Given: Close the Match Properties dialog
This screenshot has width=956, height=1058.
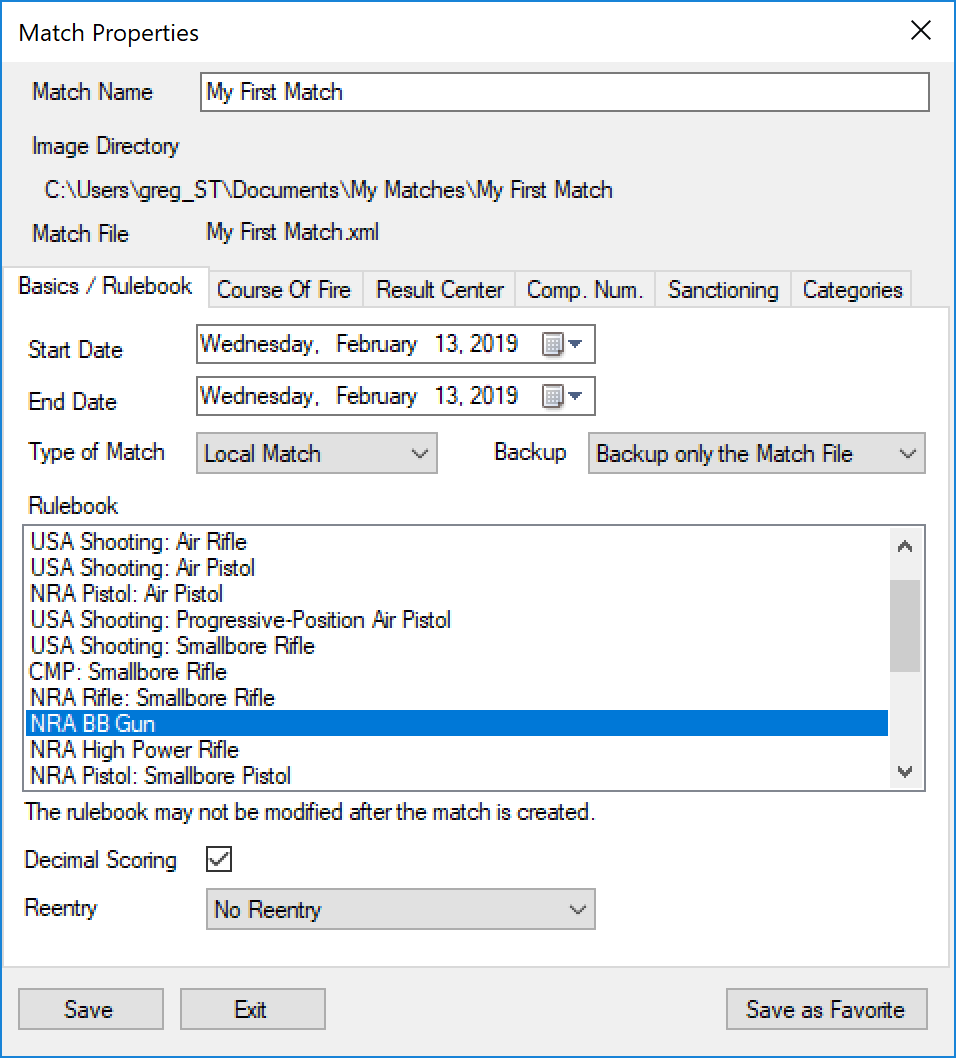Looking at the screenshot, I should 921,31.
